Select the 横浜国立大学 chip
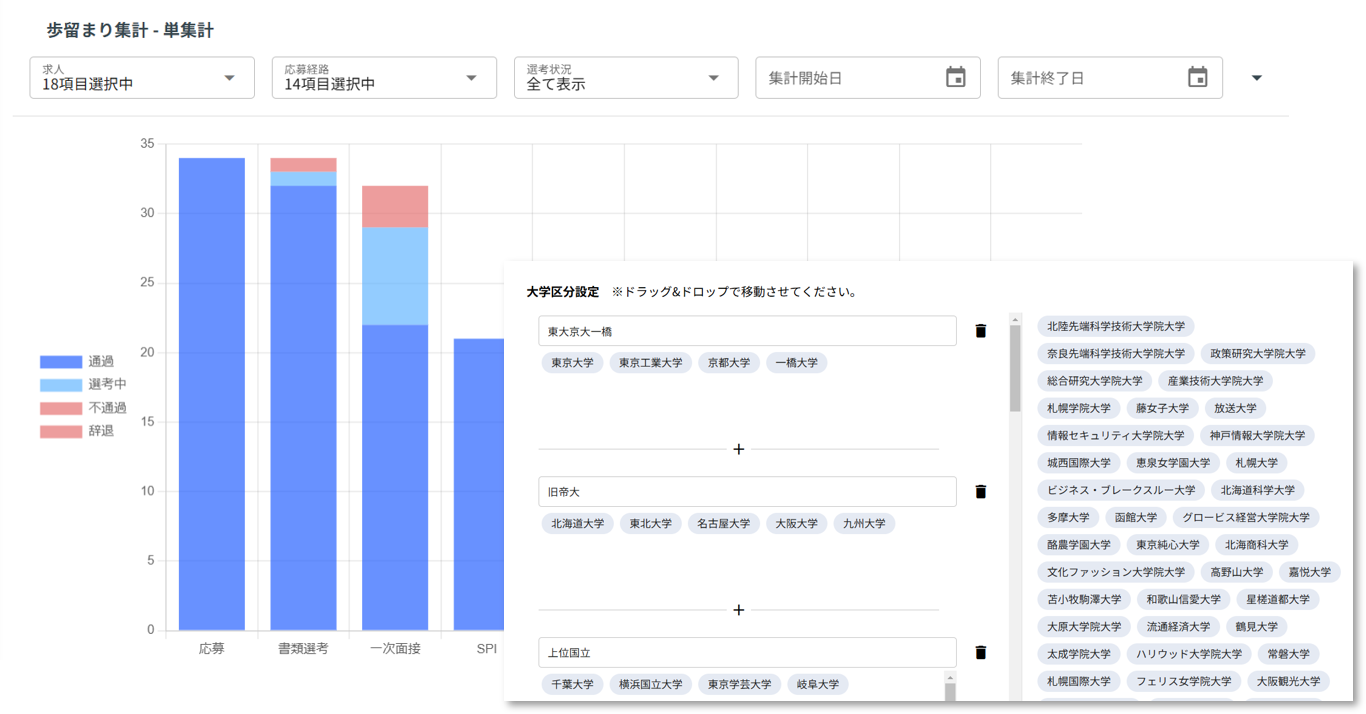 tap(651, 685)
